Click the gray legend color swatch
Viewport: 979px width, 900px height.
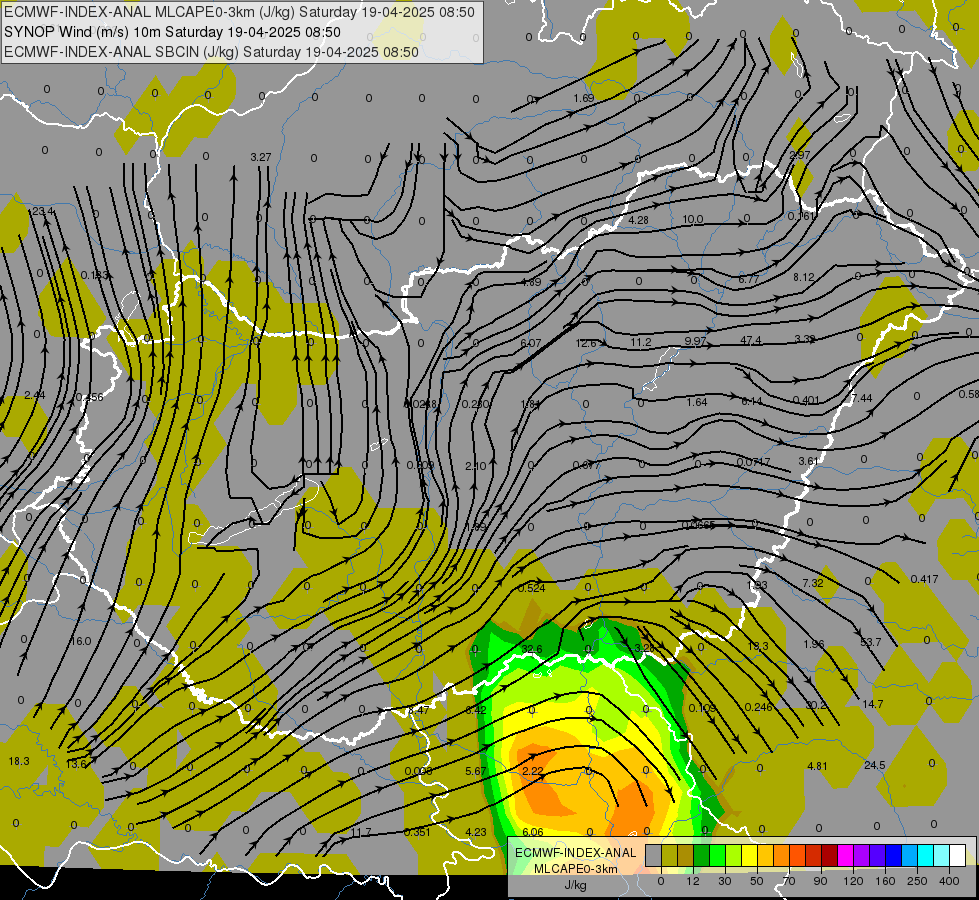click(653, 855)
